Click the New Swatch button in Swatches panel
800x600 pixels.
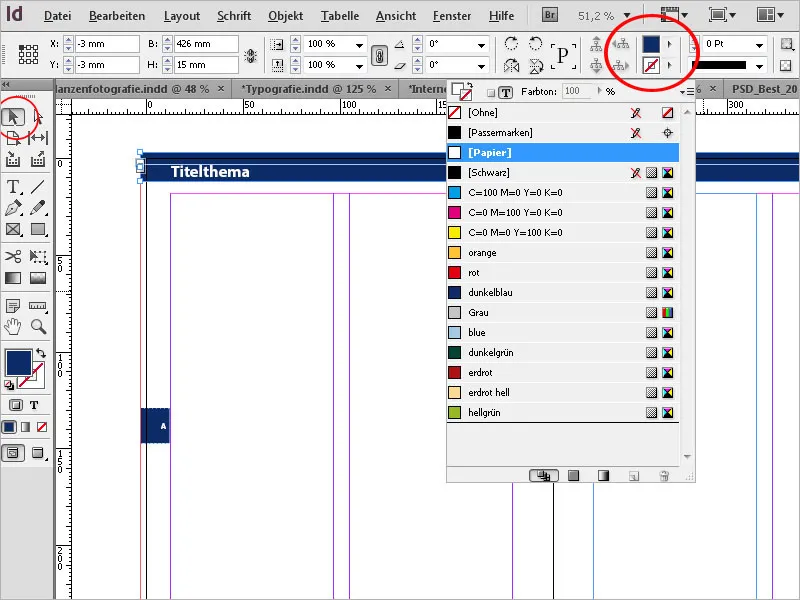tap(634, 476)
